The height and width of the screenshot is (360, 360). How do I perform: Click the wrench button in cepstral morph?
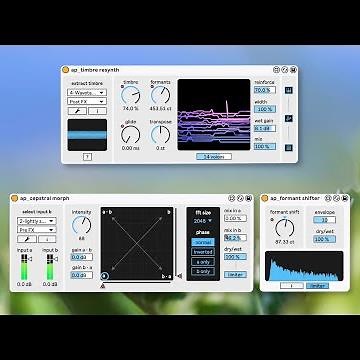point(27,239)
